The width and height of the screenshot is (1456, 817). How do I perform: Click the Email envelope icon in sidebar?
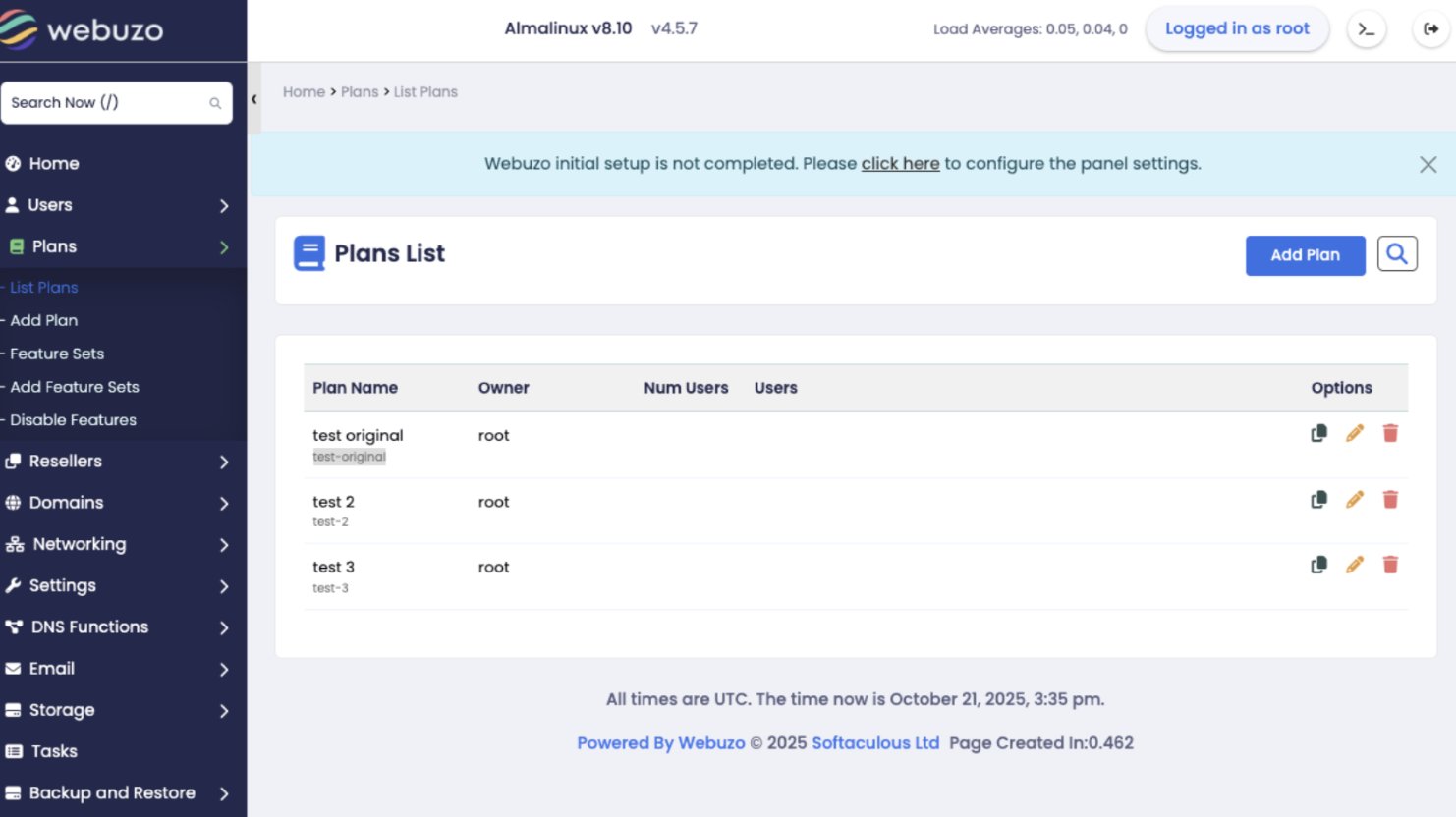[x=13, y=669]
